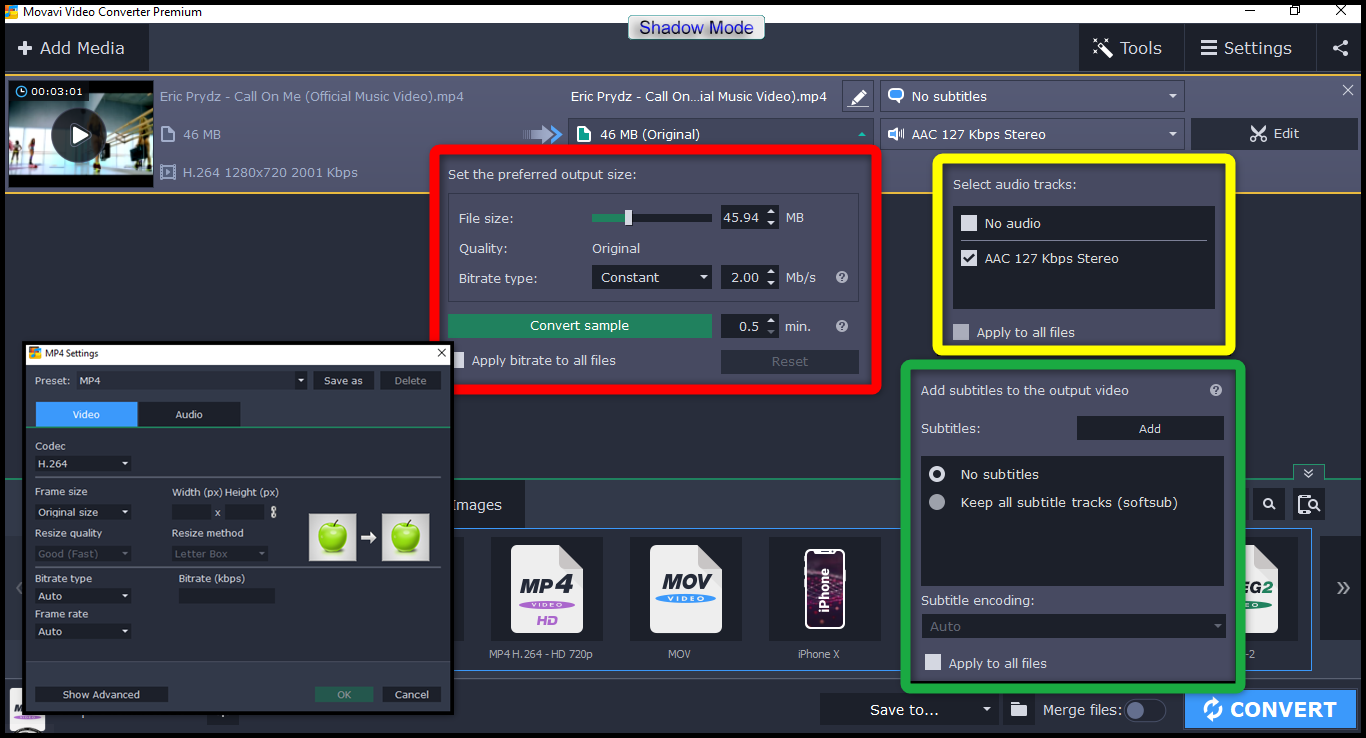This screenshot has height=738, width=1366.
Task: Select Keep all subtitle tracks (softsub)
Action: pyautogui.click(x=937, y=502)
